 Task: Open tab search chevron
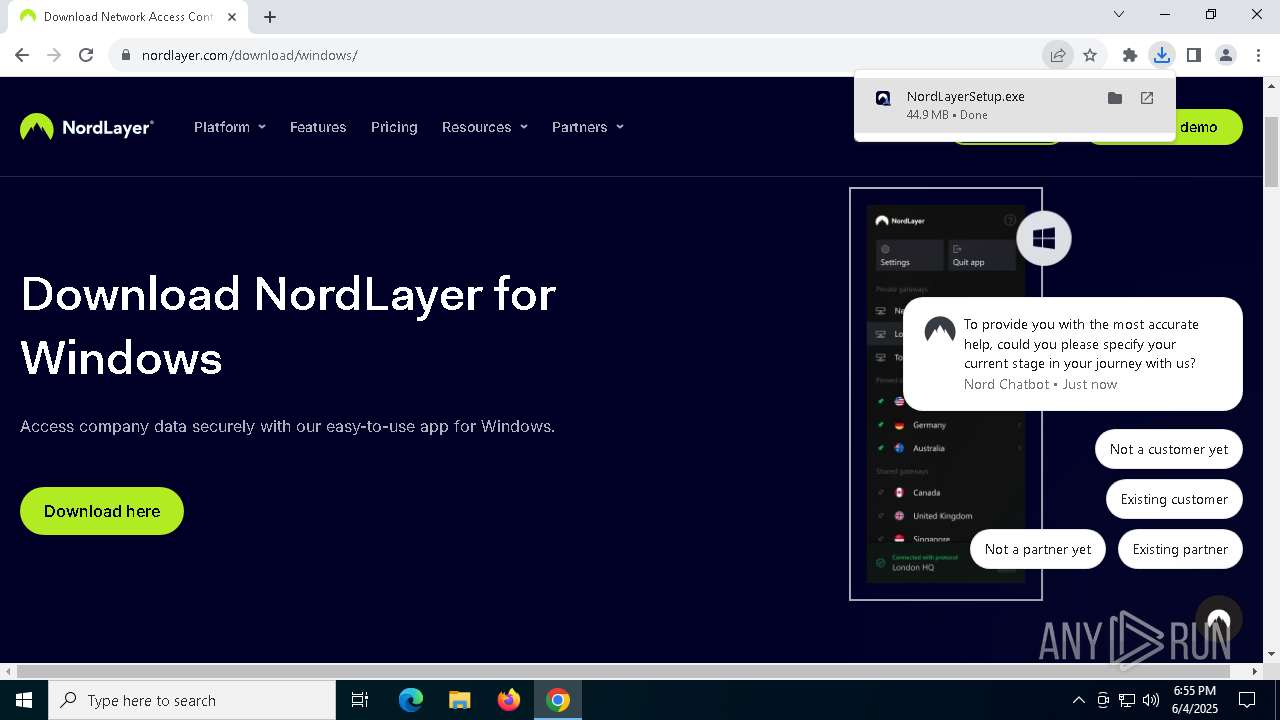point(1119,14)
